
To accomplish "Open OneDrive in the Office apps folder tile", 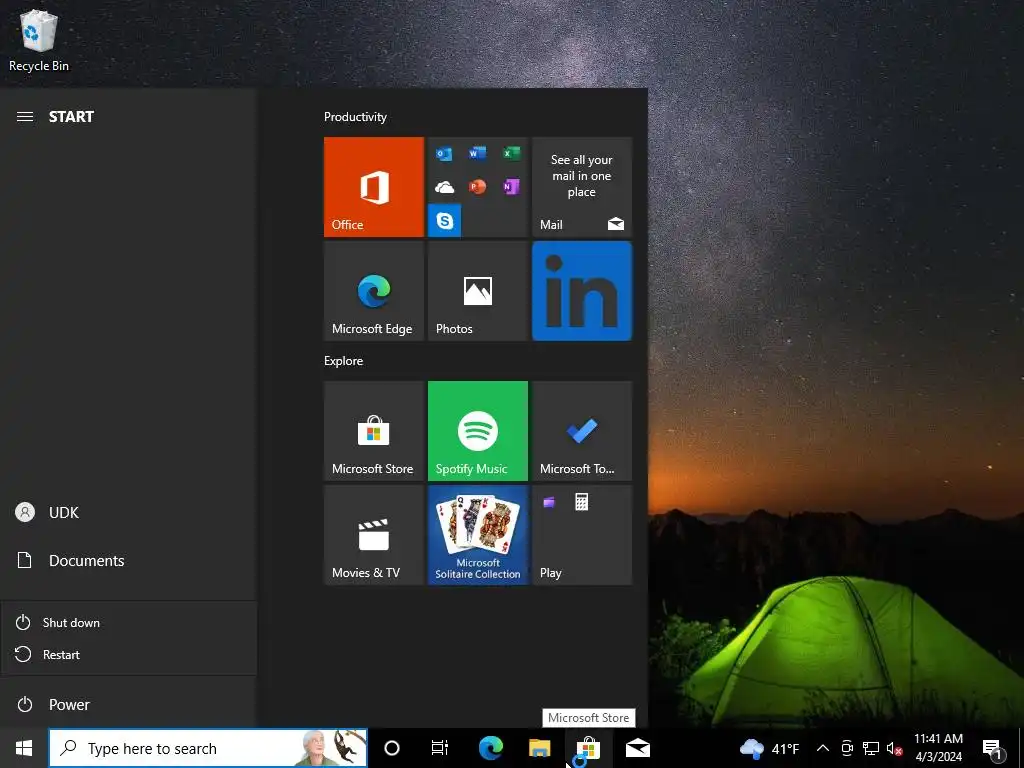I will 444,188.
